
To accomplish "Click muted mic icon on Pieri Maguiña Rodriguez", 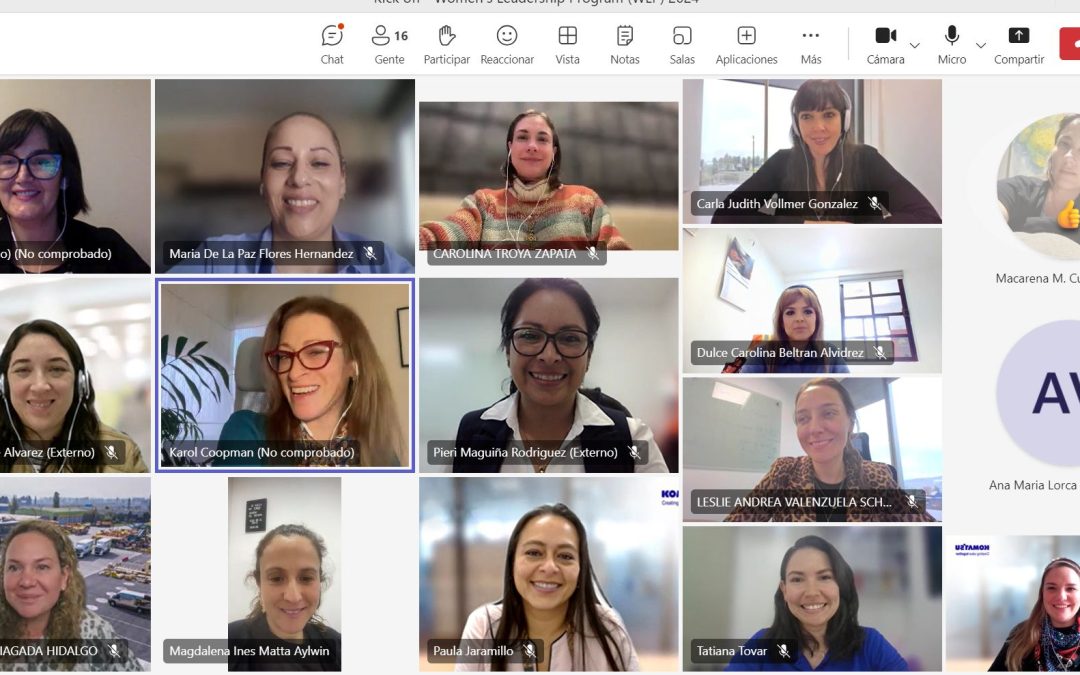I will tap(634, 453).
